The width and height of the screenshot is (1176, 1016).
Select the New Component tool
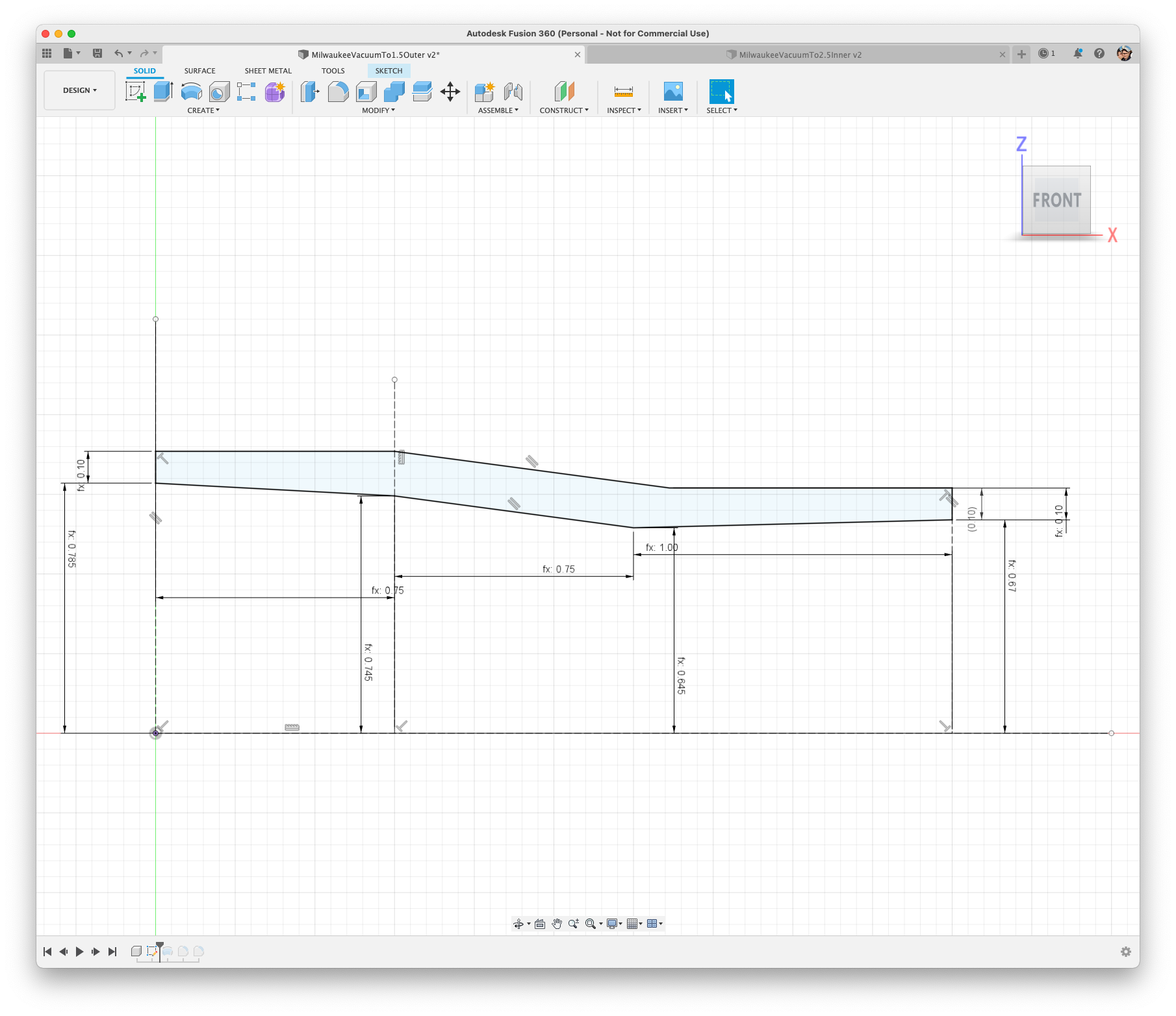click(485, 92)
